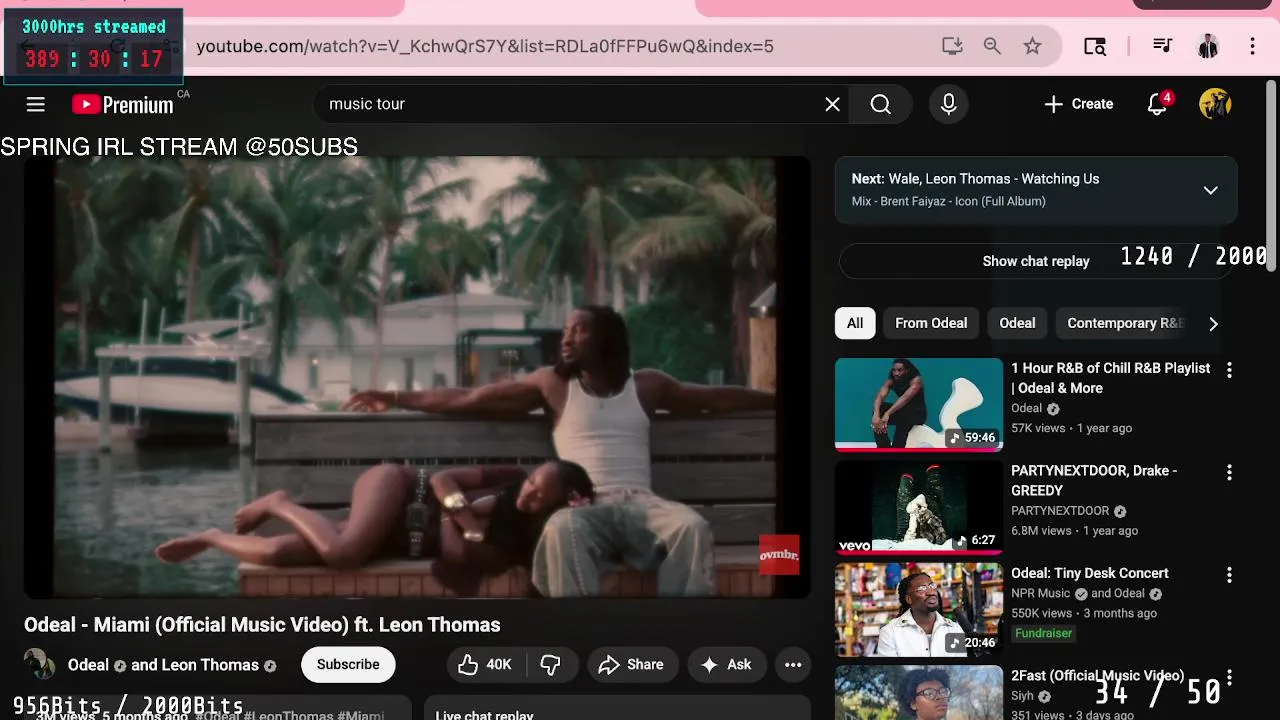Expand the Next playlist panel chevron
Image resolution: width=1280 pixels, height=720 pixels.
[x=1210, y=190]
